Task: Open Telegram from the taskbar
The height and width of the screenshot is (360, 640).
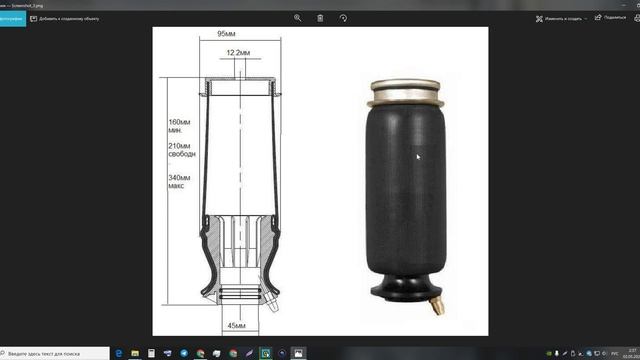Action: click(x=184, y=353)
